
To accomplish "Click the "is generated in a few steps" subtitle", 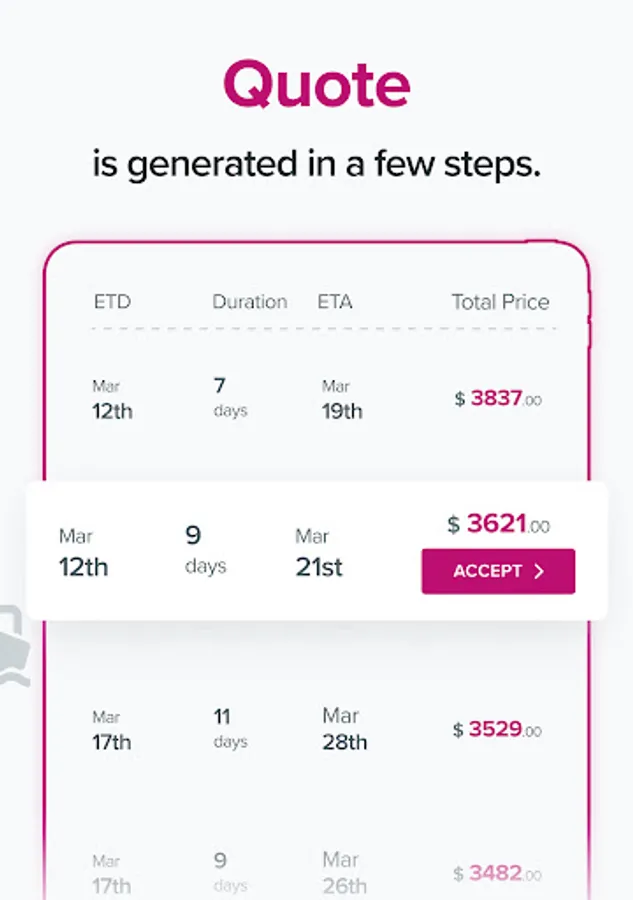I will 316,164.
